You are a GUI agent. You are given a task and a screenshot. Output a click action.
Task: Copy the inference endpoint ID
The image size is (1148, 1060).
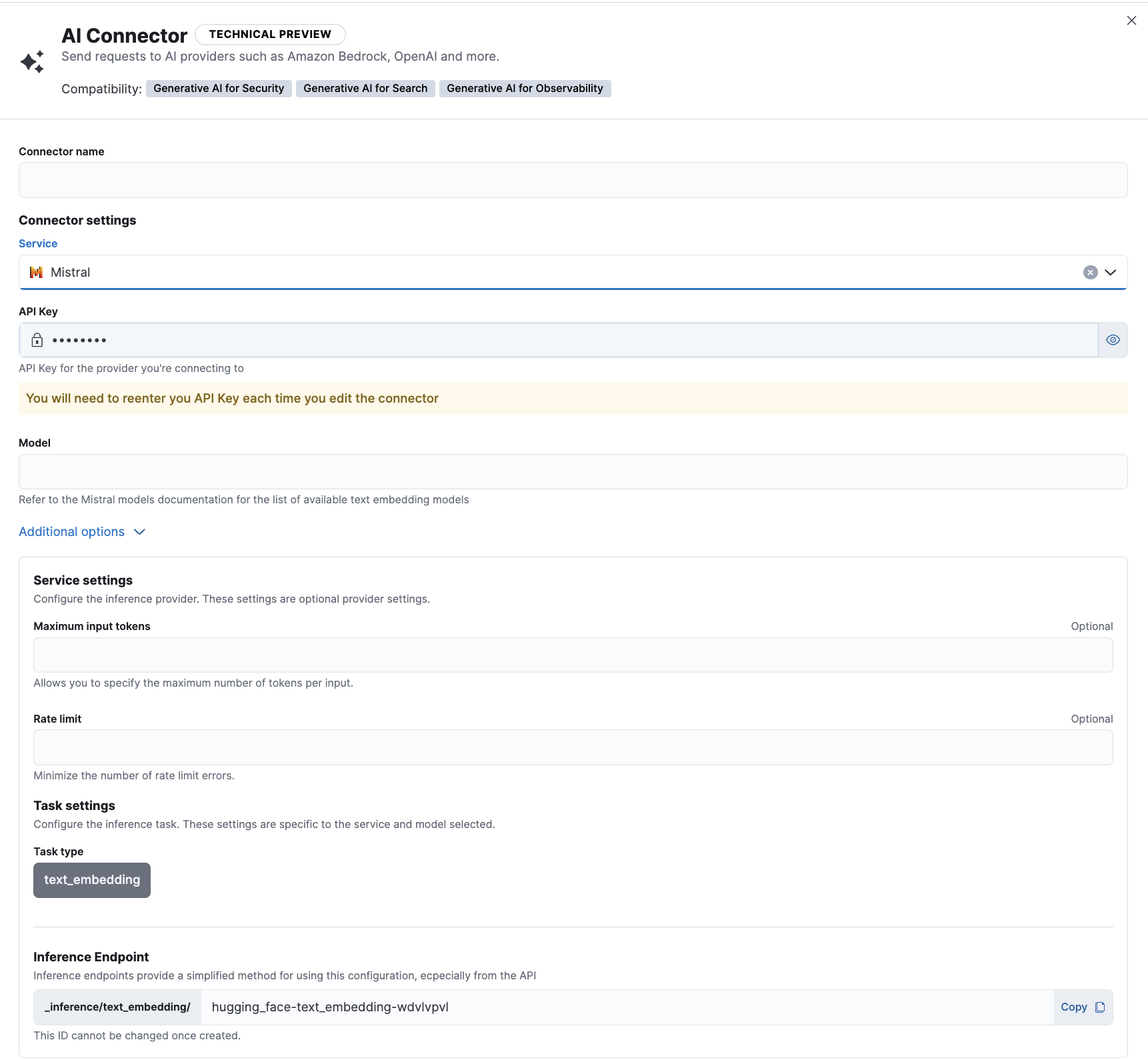1083,1007
